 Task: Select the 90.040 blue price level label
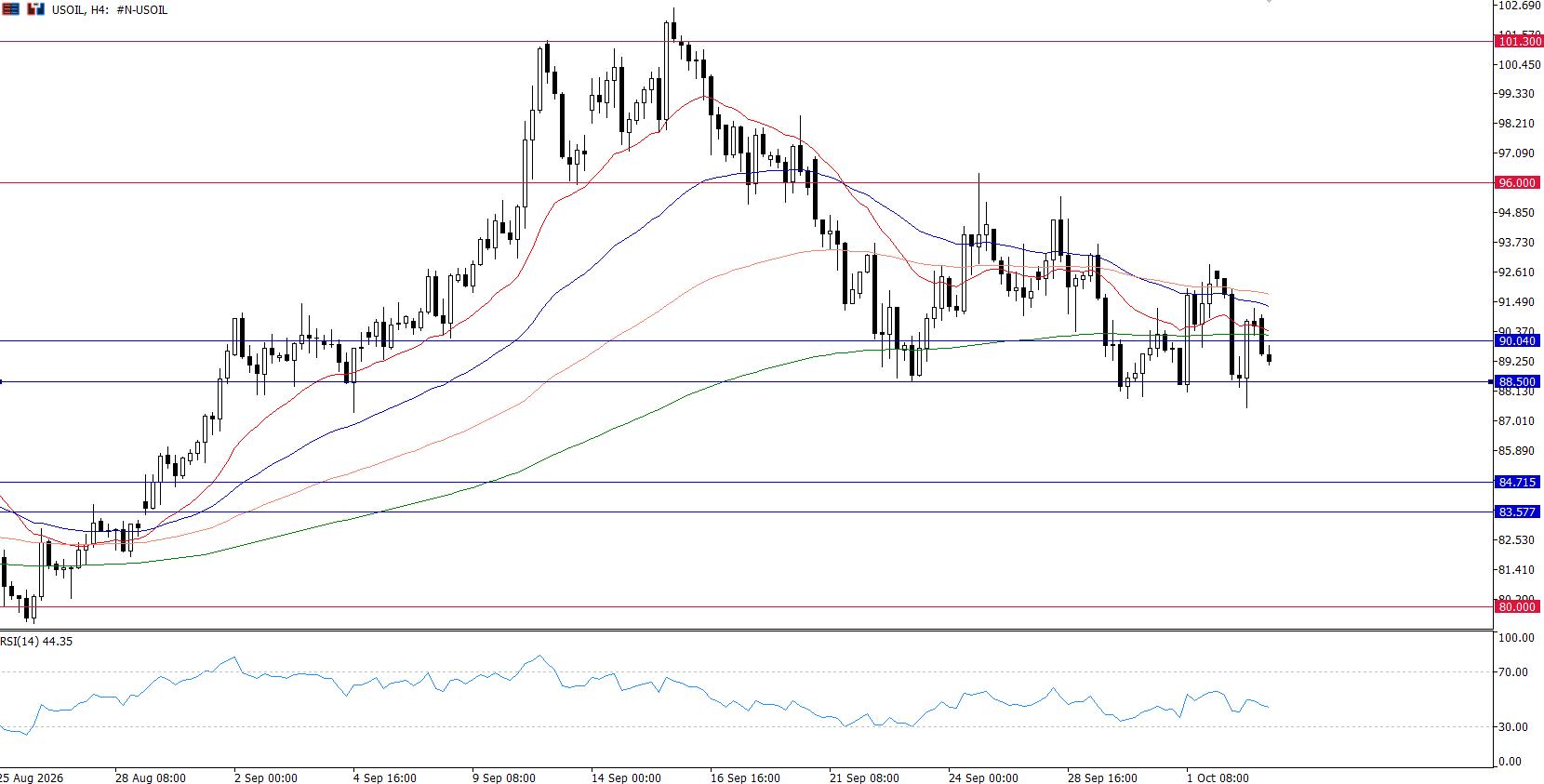tap(1518, 341)
